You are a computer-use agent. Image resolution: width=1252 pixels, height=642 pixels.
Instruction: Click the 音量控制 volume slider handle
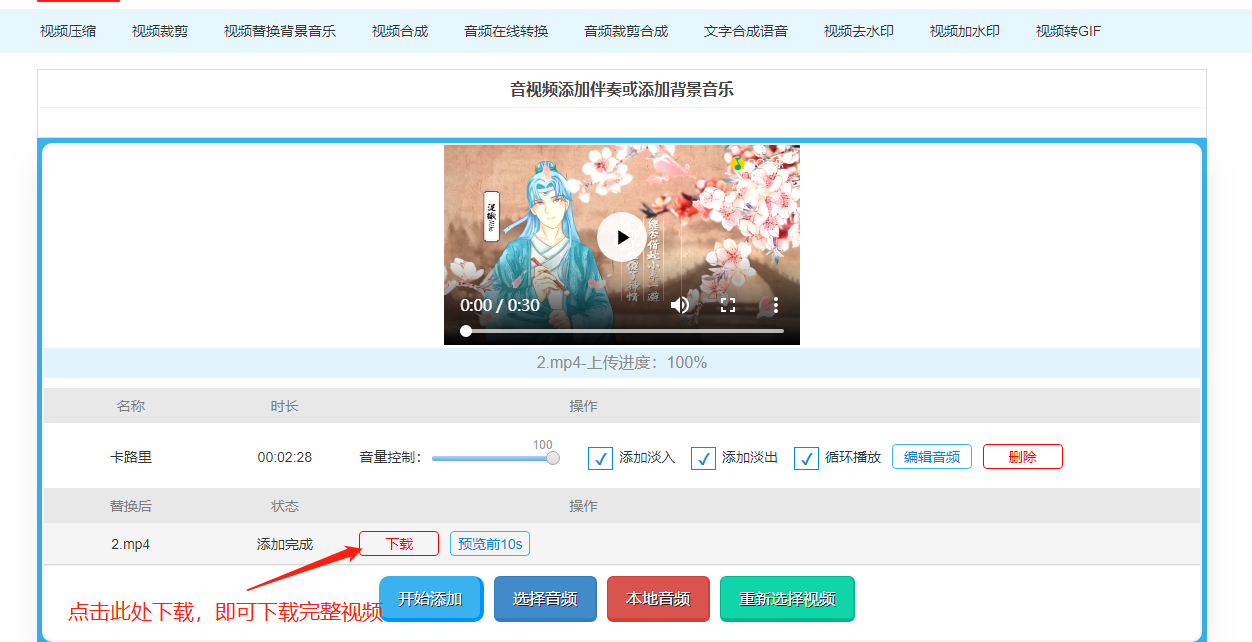pyautogui.click(x=553, y=458)
